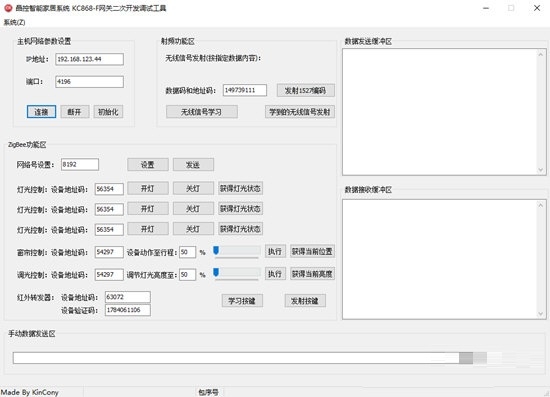Click 关灯 in the third 灯光控制 row
550x397 pixels.
(193, 229)
